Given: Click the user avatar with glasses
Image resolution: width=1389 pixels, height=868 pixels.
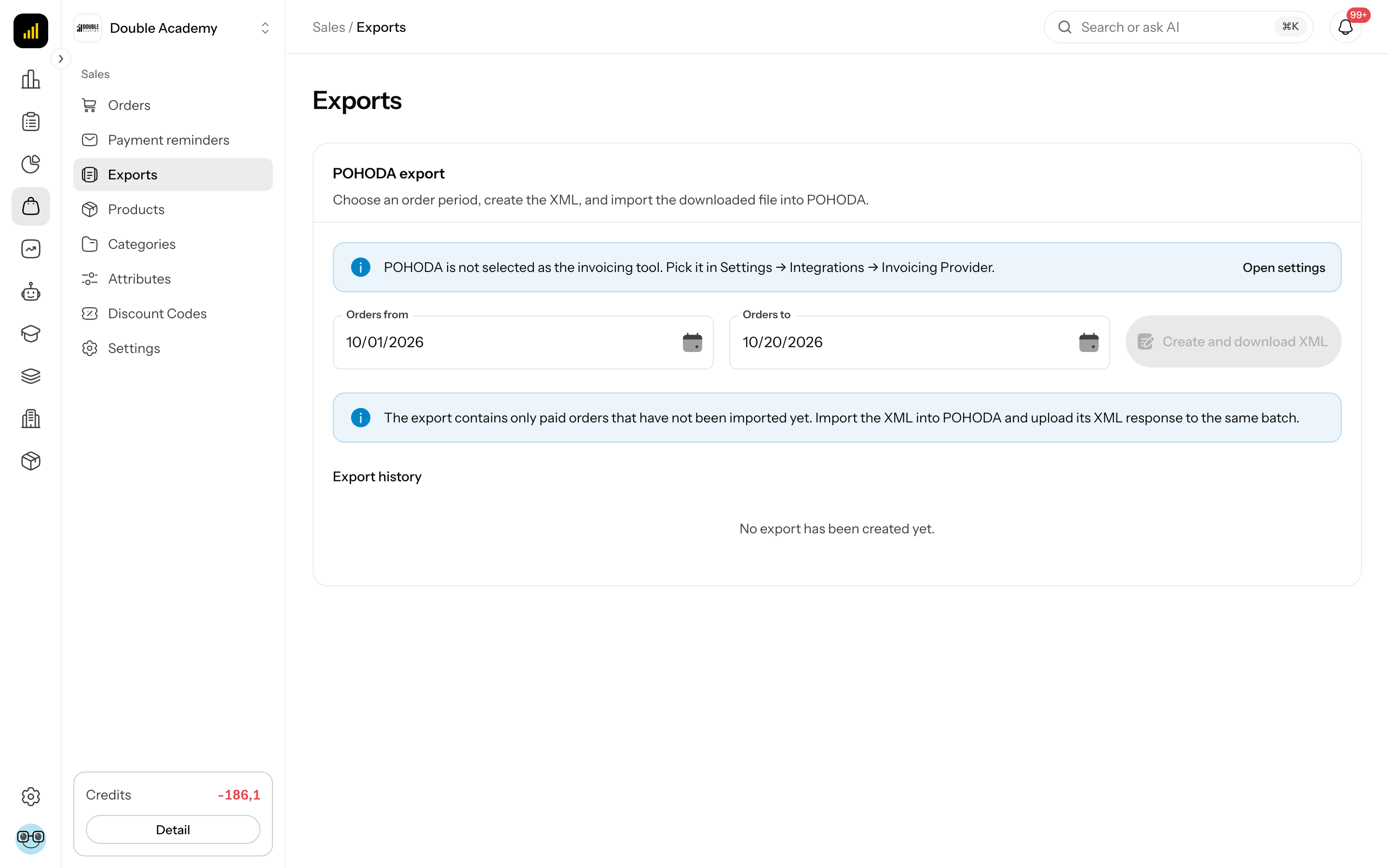Looking at the screenshot, I should [x=30, y=839].
